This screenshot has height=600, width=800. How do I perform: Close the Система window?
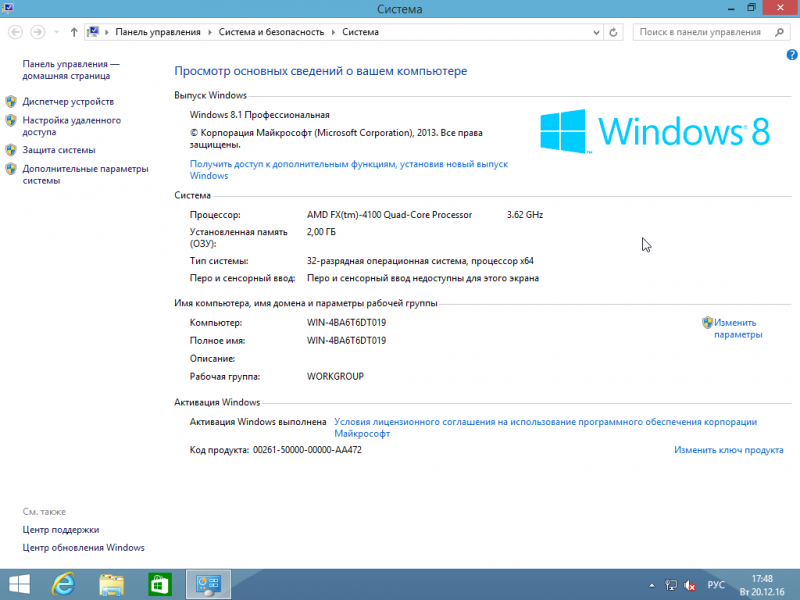tap(780, 8)
